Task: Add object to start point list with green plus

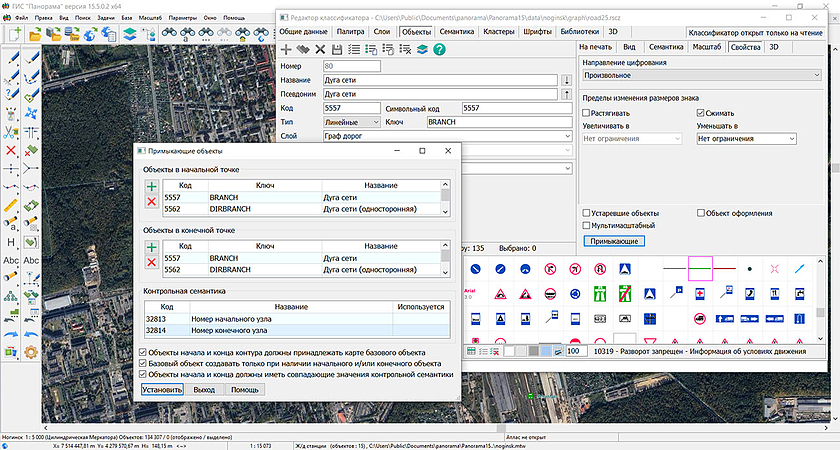Action: 151,186
